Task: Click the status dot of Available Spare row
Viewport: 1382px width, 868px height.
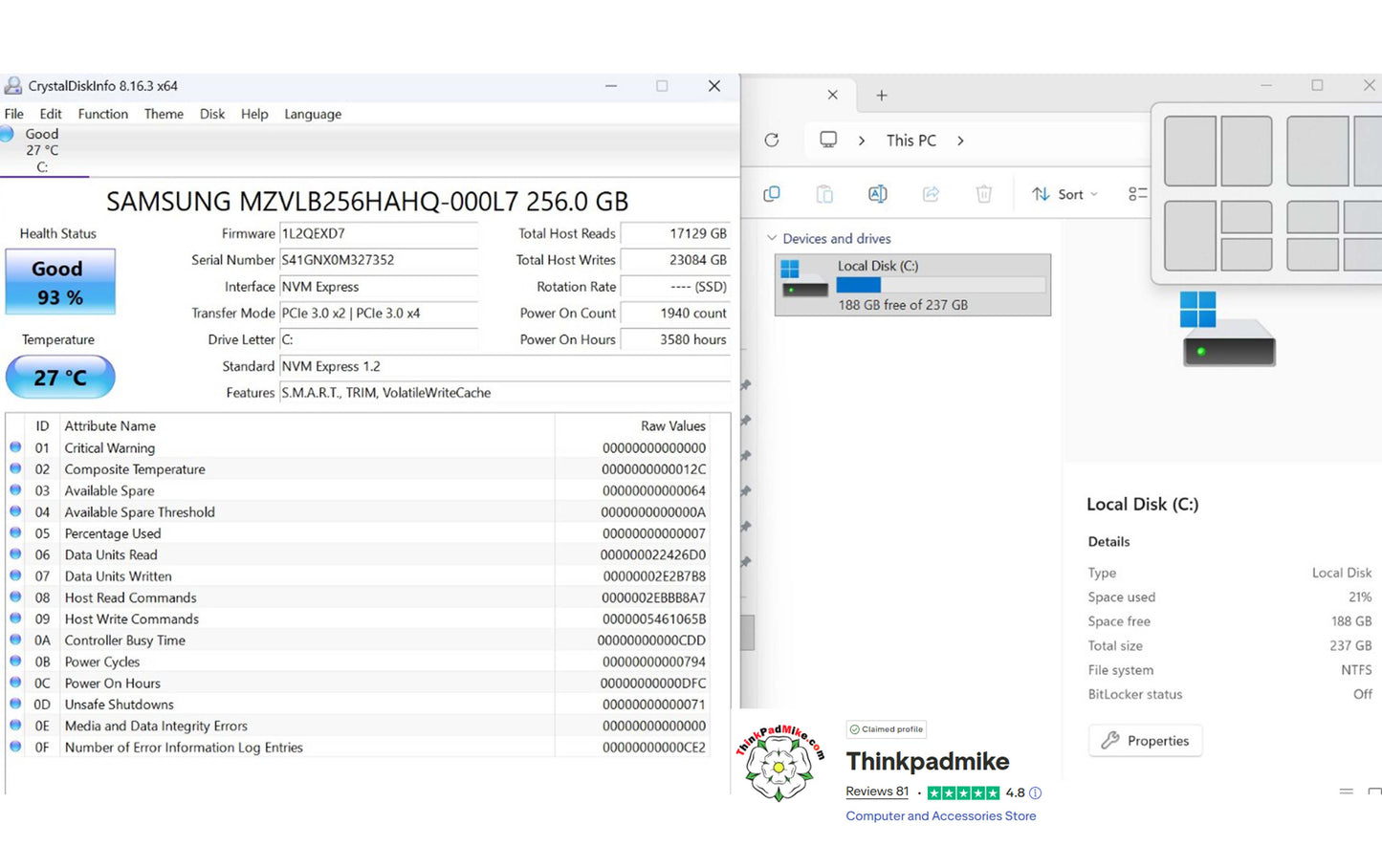Action: tap(15, 490)
